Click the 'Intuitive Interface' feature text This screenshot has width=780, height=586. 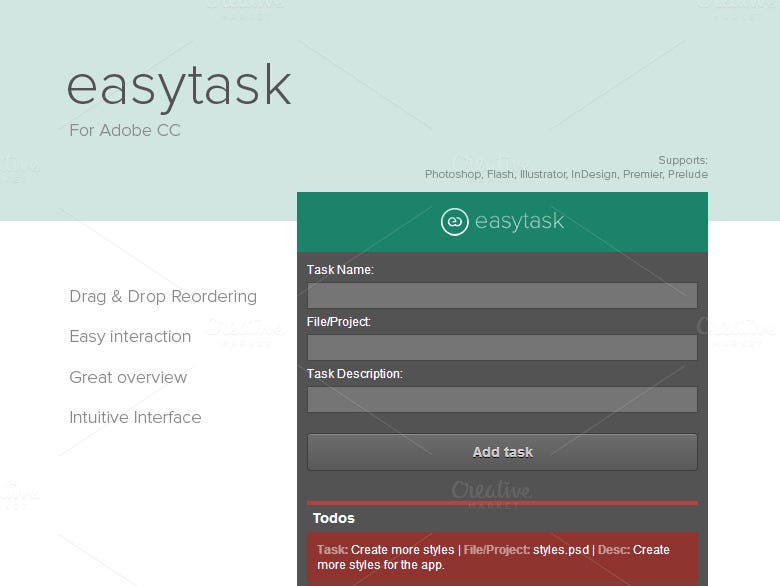[x=135, y=417]
